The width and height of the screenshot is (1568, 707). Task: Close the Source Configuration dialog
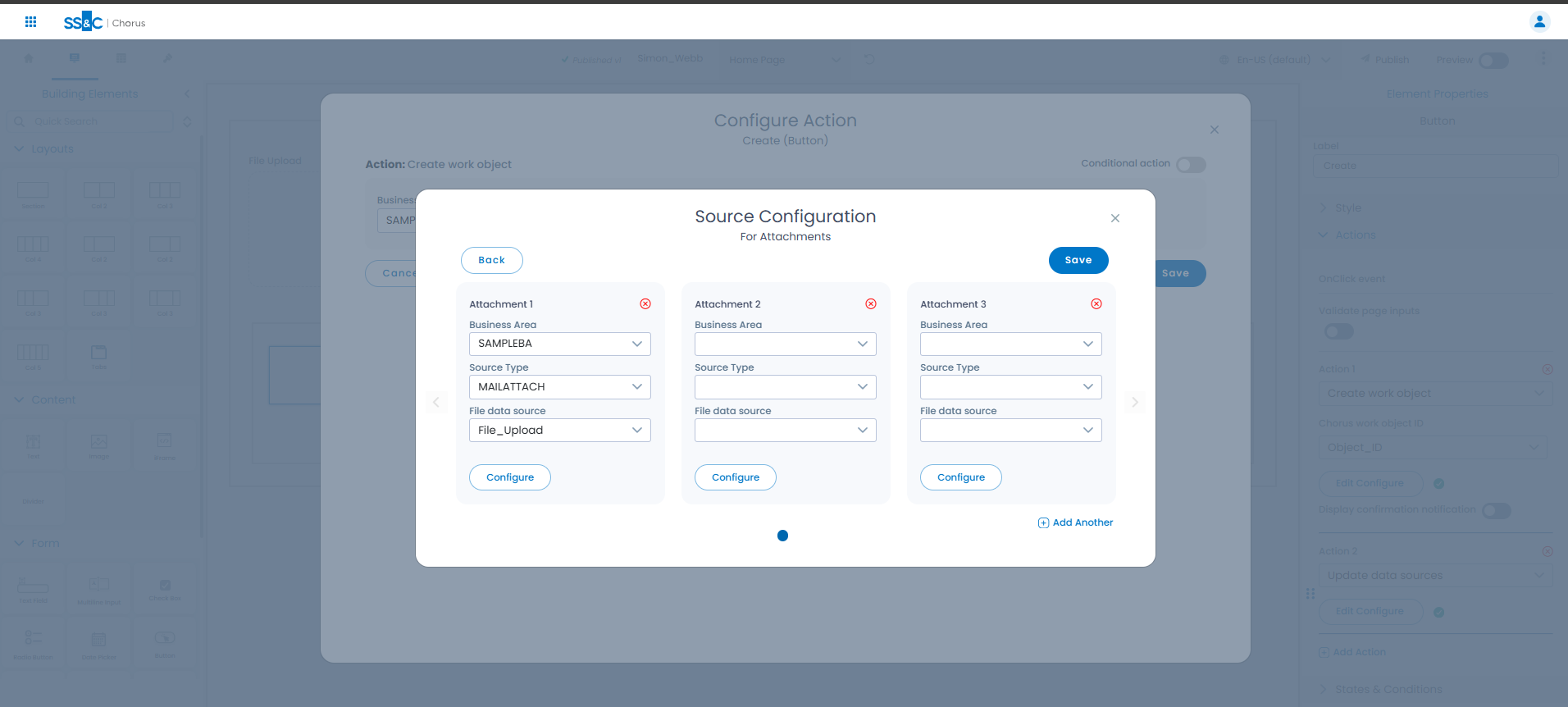point(1114,218)
